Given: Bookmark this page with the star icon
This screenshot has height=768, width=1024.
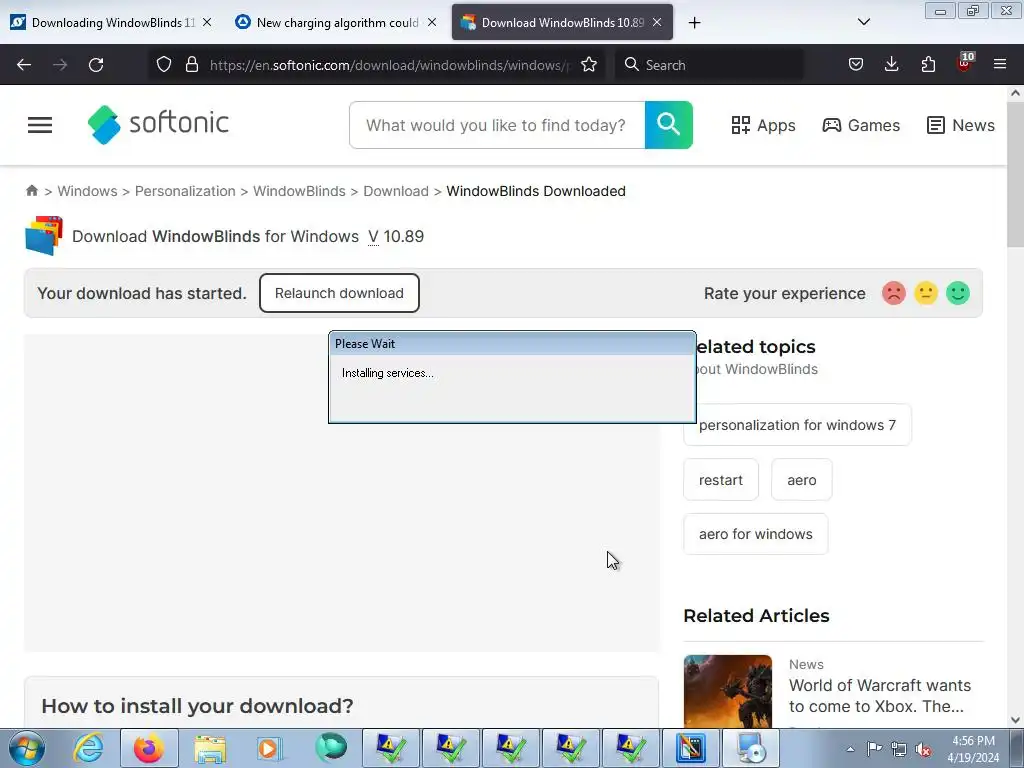Looking at the screenshot, I should (589, 65).
